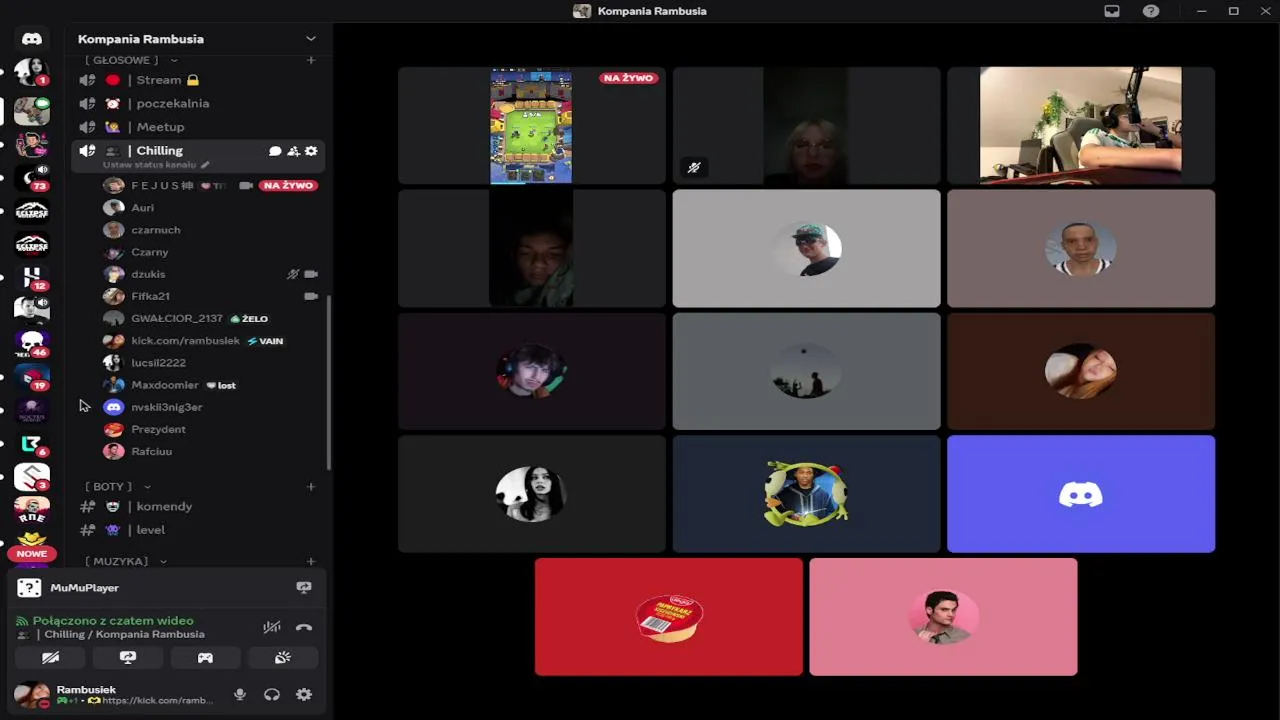Add channel to MUZYKA category
The width and height of the screenshot is (1280, 720).
(311, 561)
